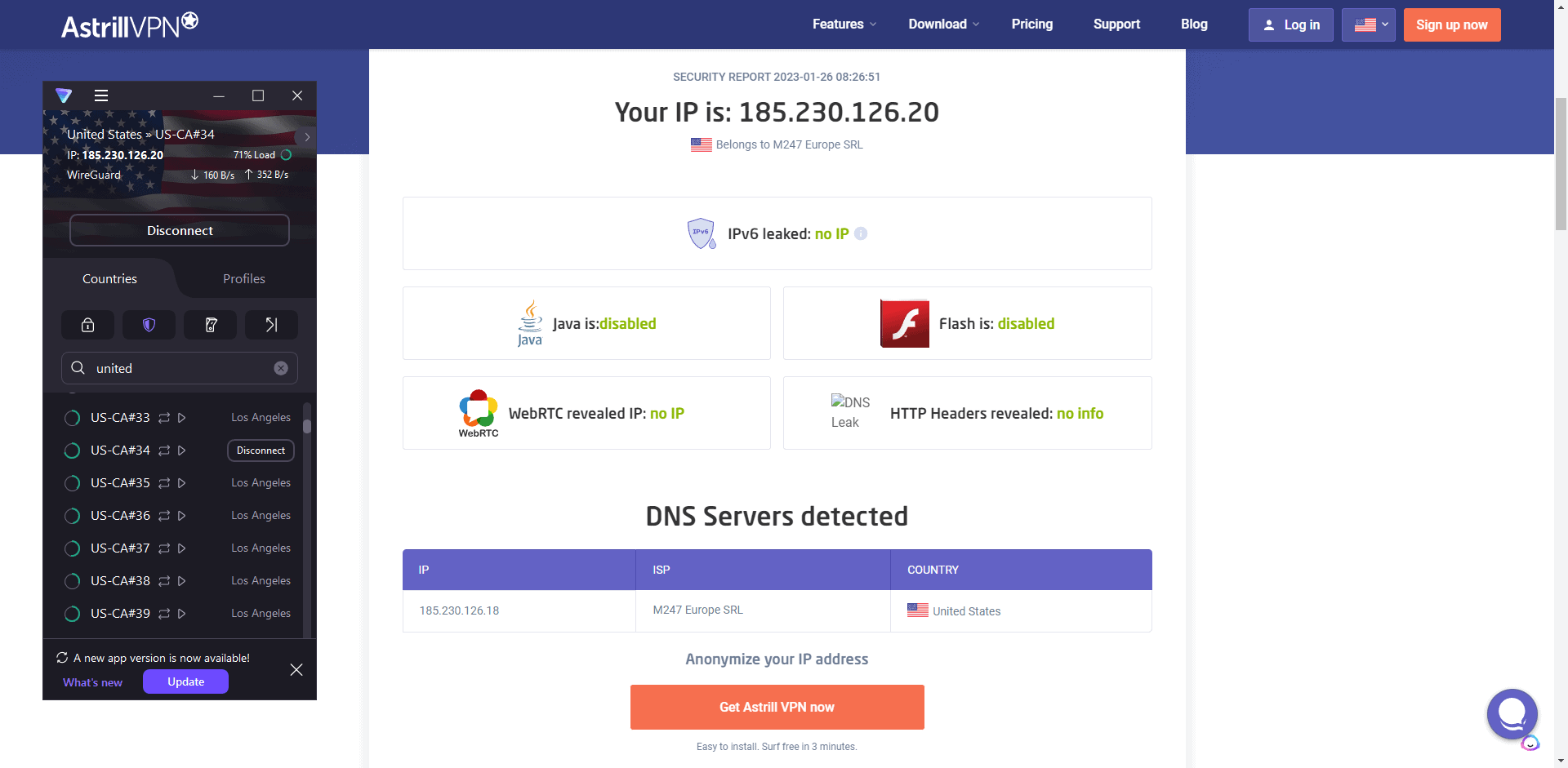
Task: Select the speed test filter icon
Action: pos(211,325)
